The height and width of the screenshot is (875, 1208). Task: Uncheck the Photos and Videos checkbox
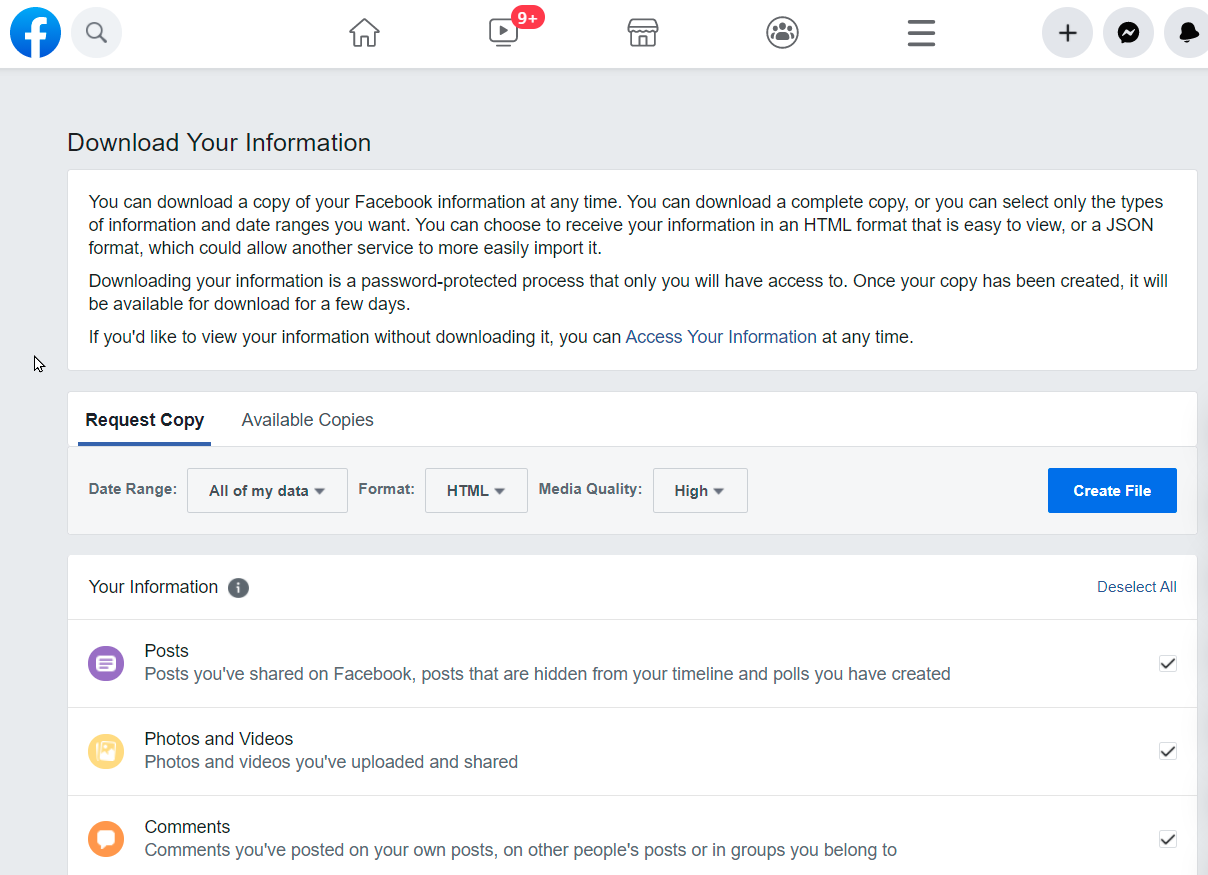click(1167, 751)
